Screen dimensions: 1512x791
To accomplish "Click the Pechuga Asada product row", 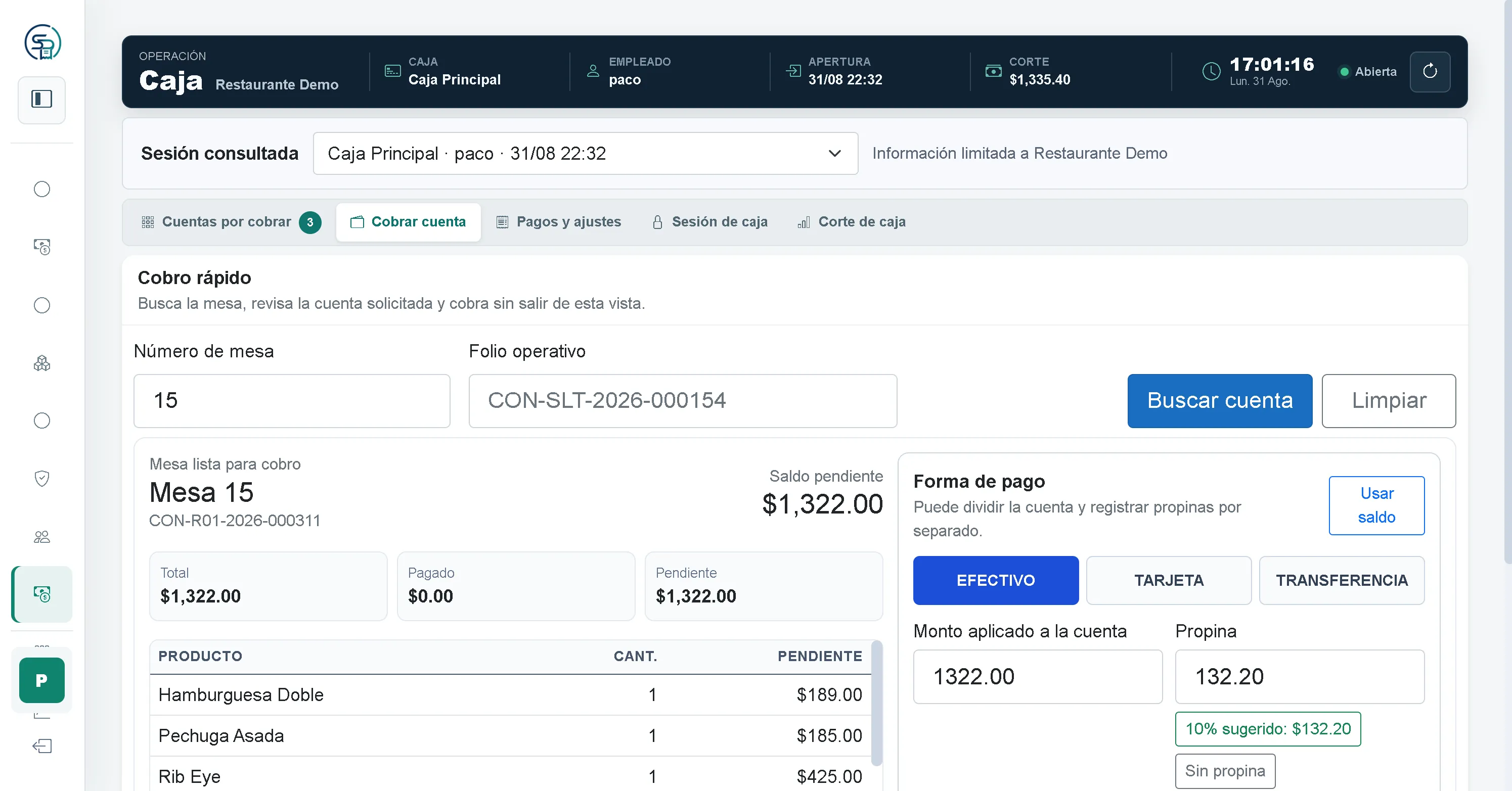I will [x=510, y=736].
